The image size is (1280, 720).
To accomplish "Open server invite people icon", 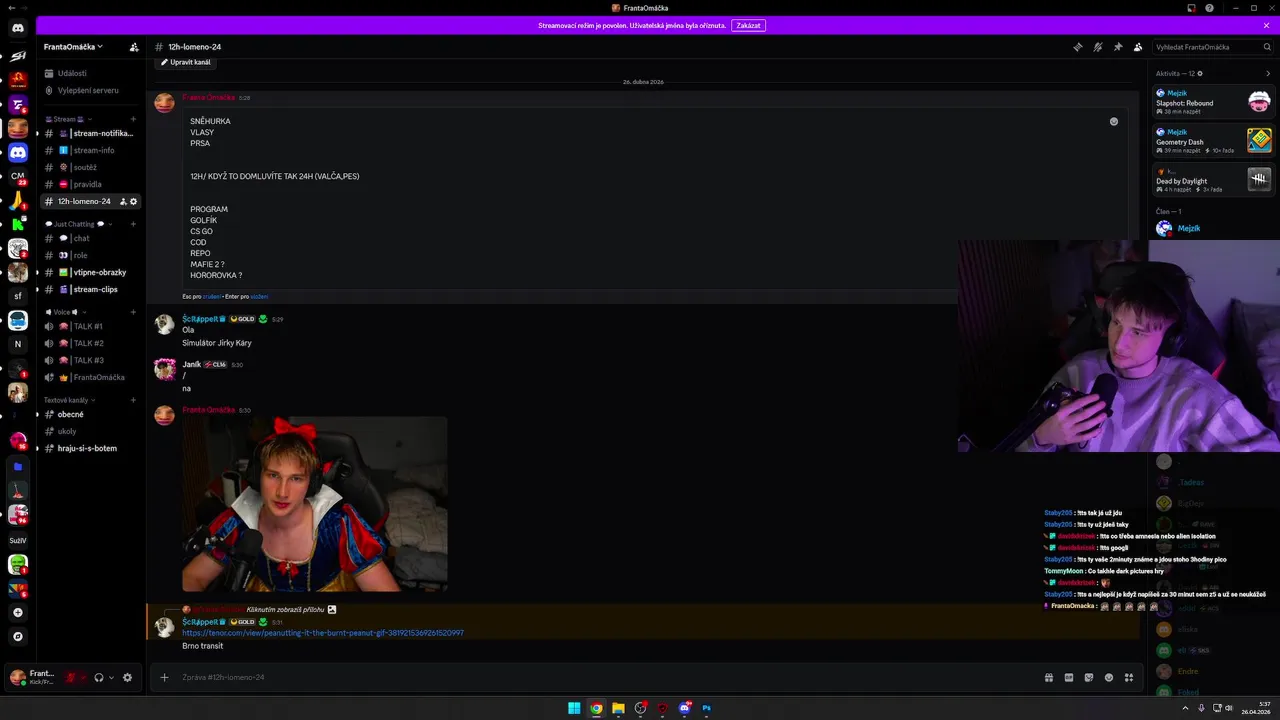I will (x=134, y=47).
